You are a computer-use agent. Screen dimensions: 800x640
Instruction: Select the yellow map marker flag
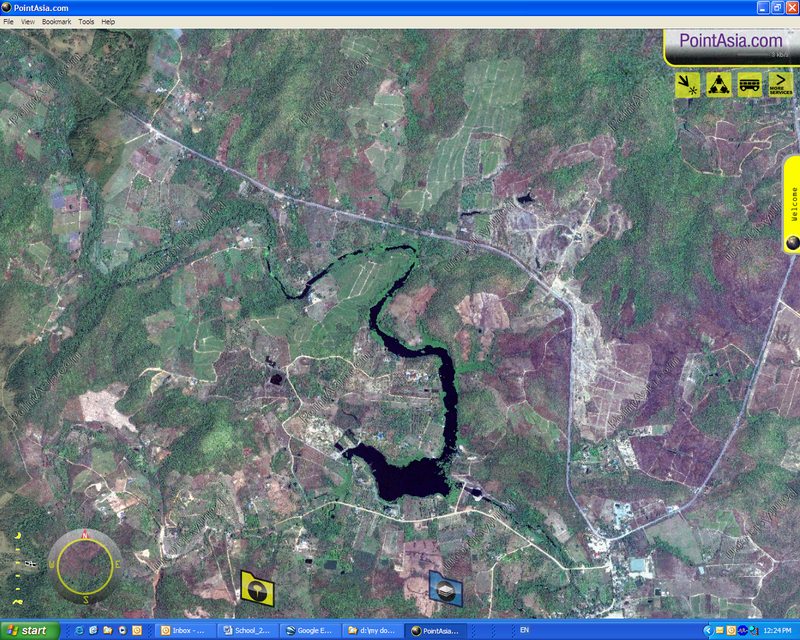tap(258, 587)
